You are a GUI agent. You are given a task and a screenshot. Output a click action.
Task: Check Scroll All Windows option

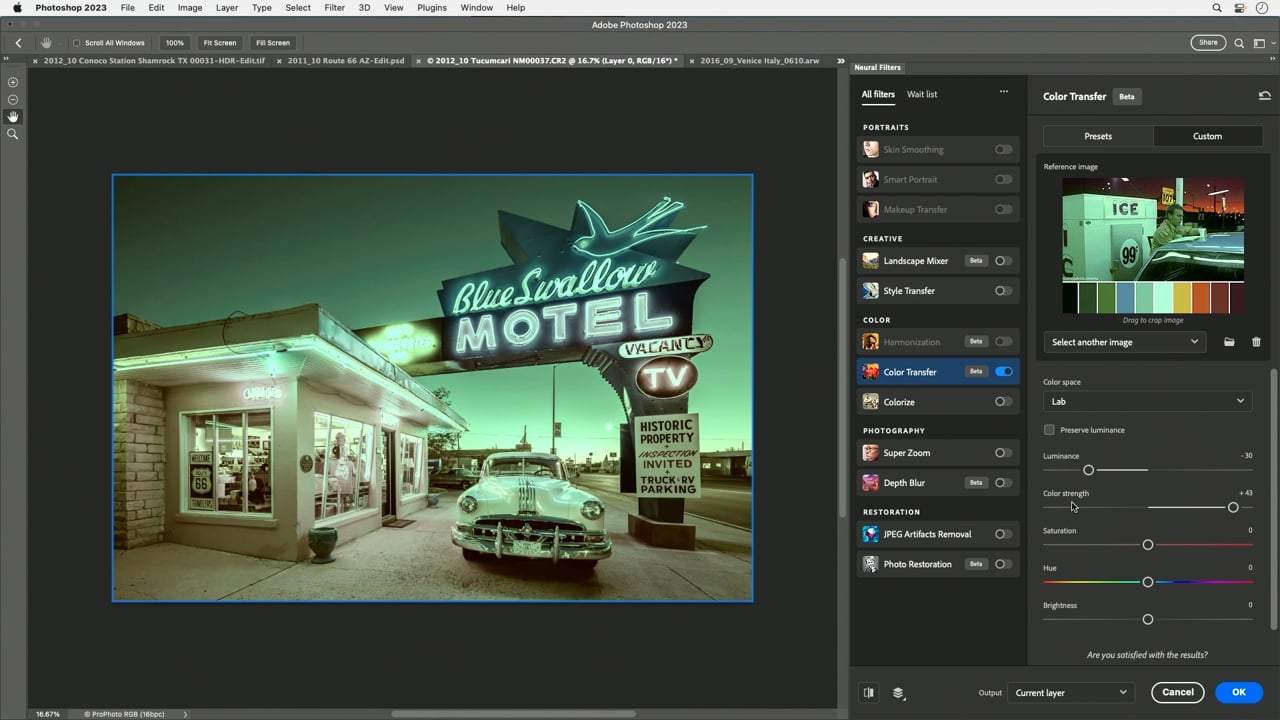click(x=76, y=43)
